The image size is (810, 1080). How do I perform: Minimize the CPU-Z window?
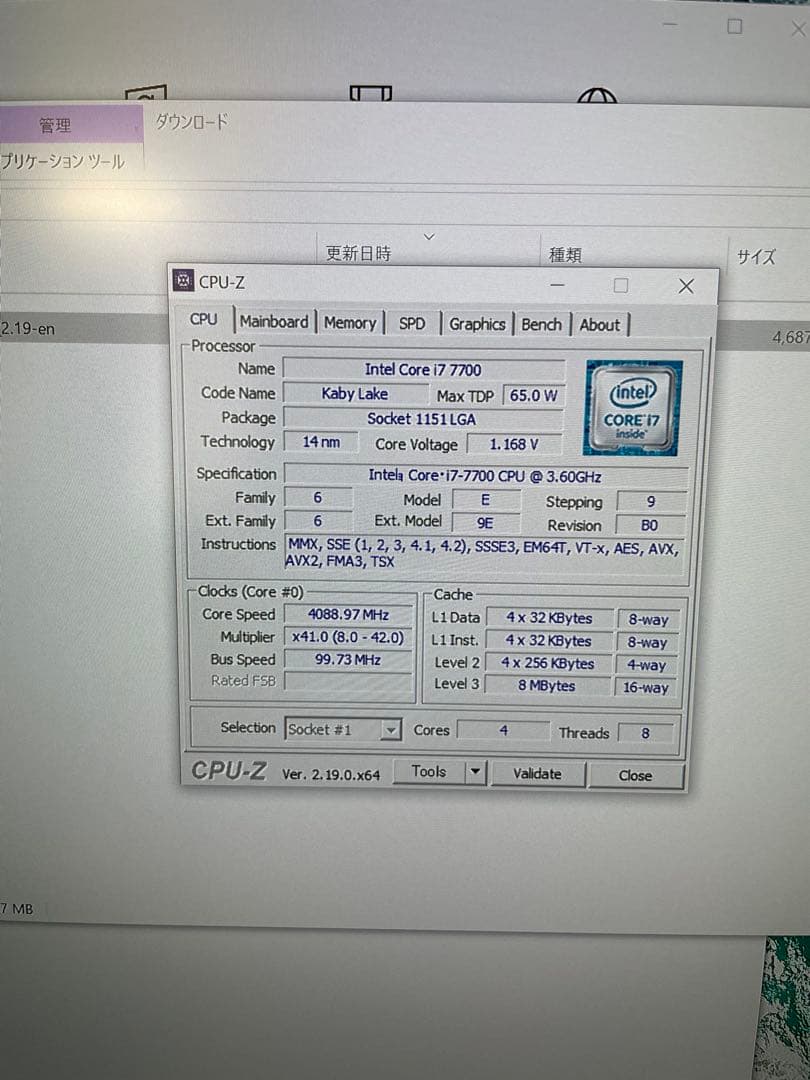pos(557,284)
